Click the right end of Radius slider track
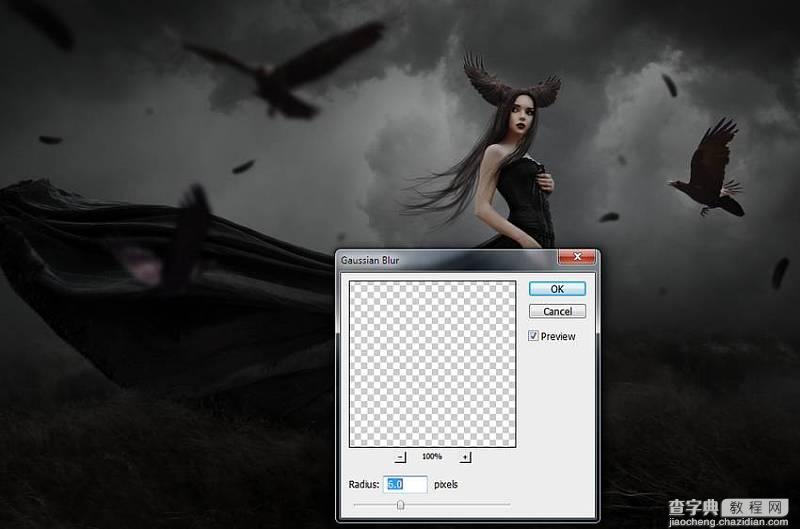The height and width of the screenshot is (529, 800). pyautogui.click(x=508, y=505)
